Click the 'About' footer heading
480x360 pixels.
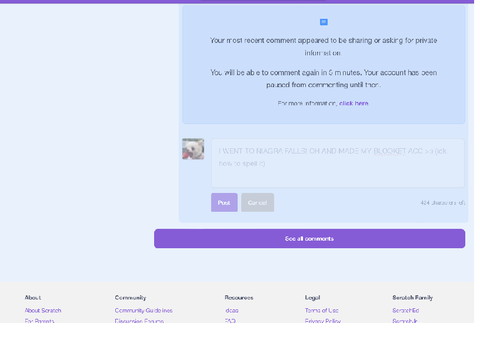33,297
